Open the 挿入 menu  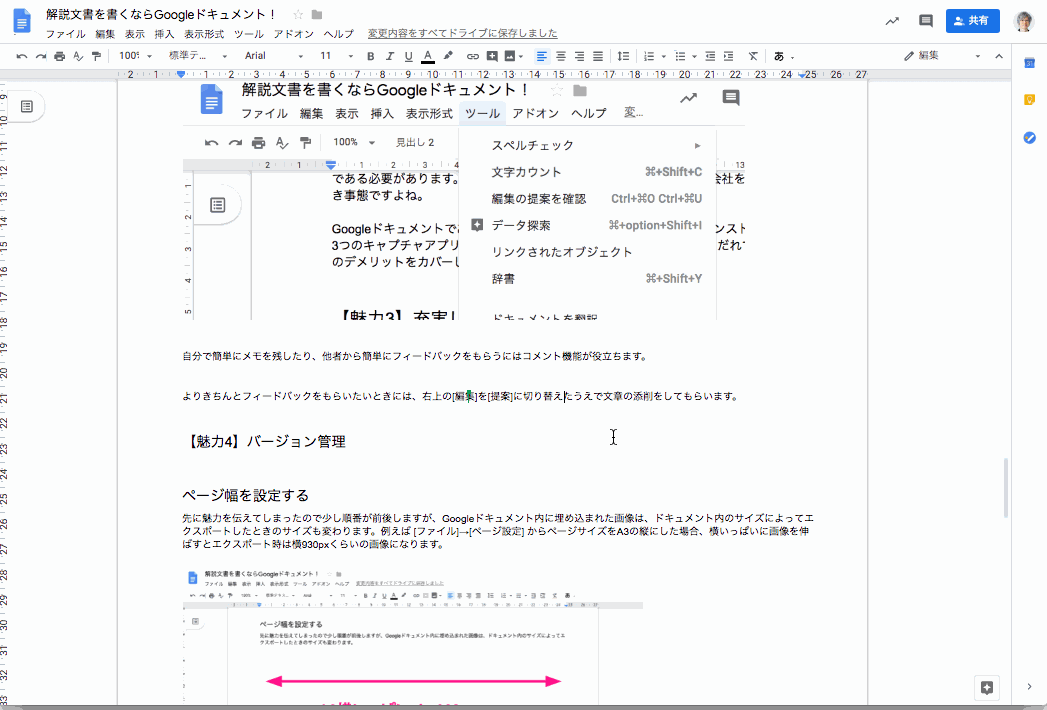(x=164, y=33)
